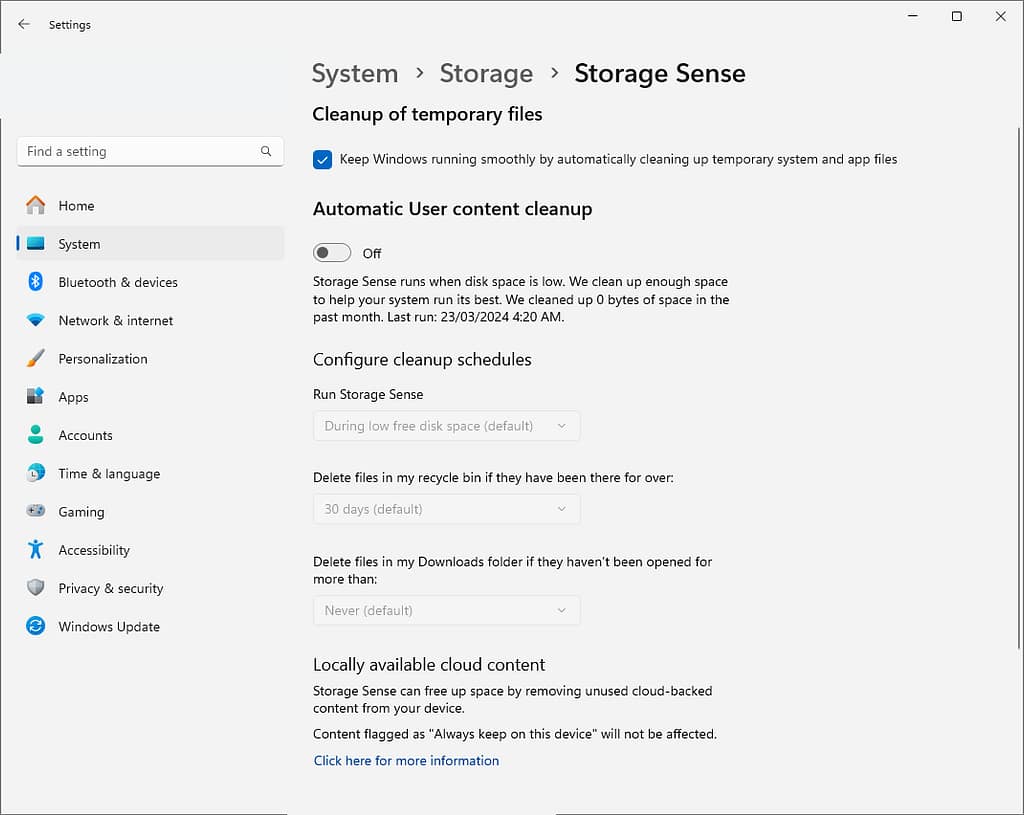Open Personalization settings
Viewport: 1024px width, 815px height.
(x=103, y=358)
